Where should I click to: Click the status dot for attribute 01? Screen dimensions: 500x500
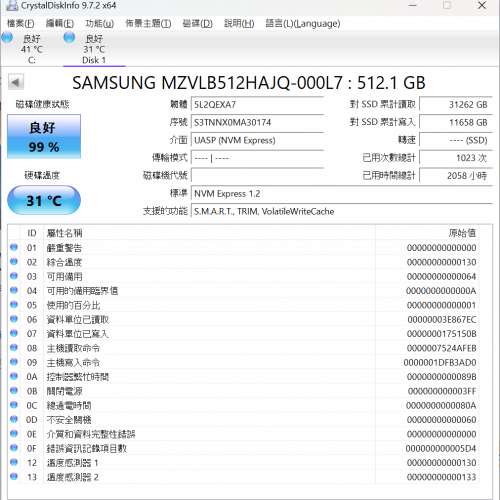click(14, 247)
